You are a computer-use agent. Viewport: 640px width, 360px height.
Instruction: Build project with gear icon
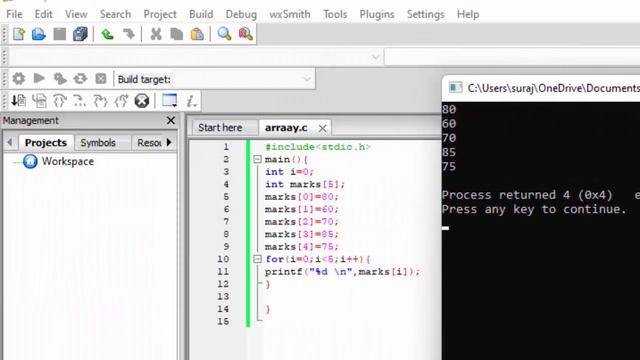click(18, 78)
